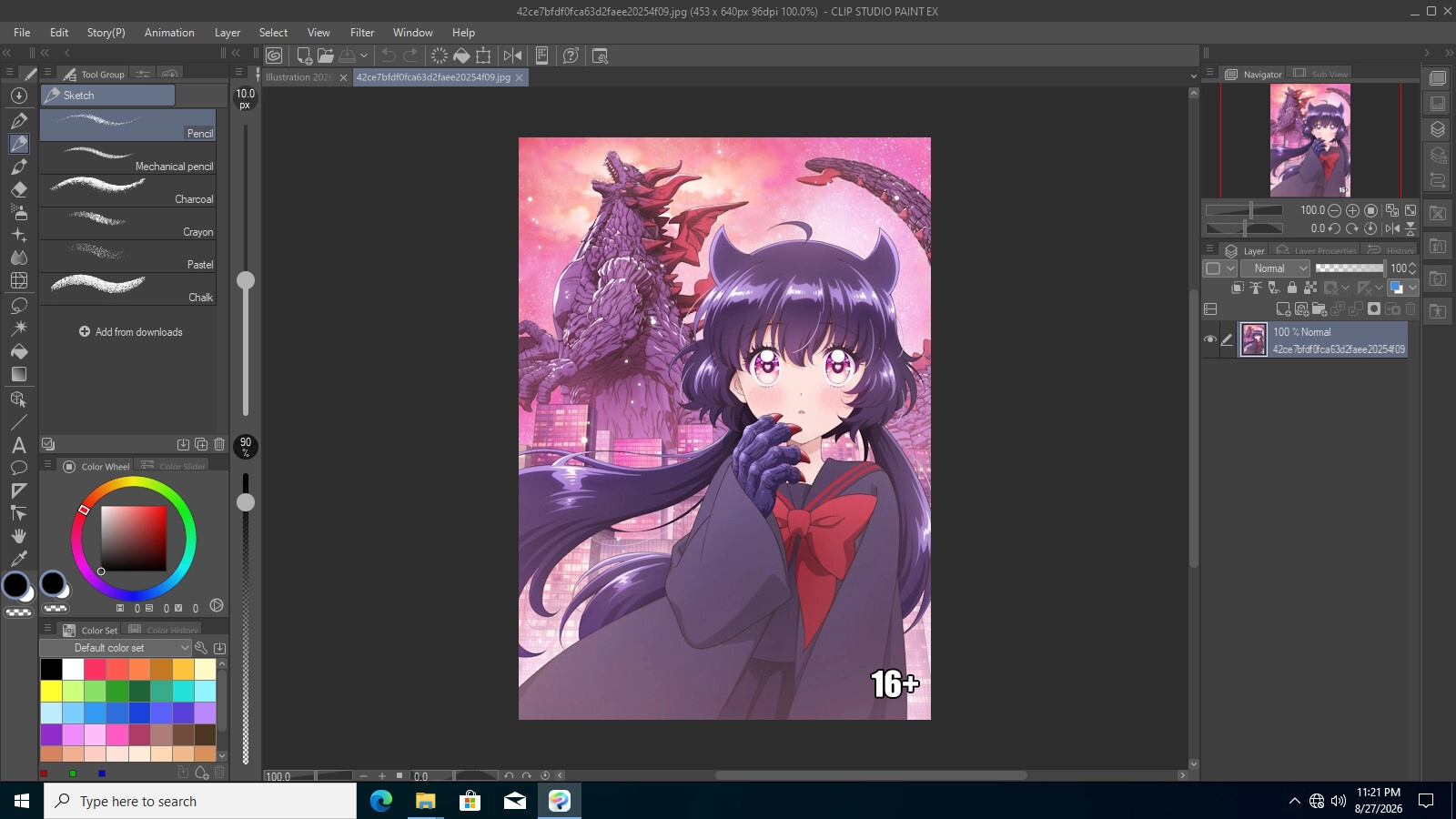Open the Filter menu

click(362, 33)
